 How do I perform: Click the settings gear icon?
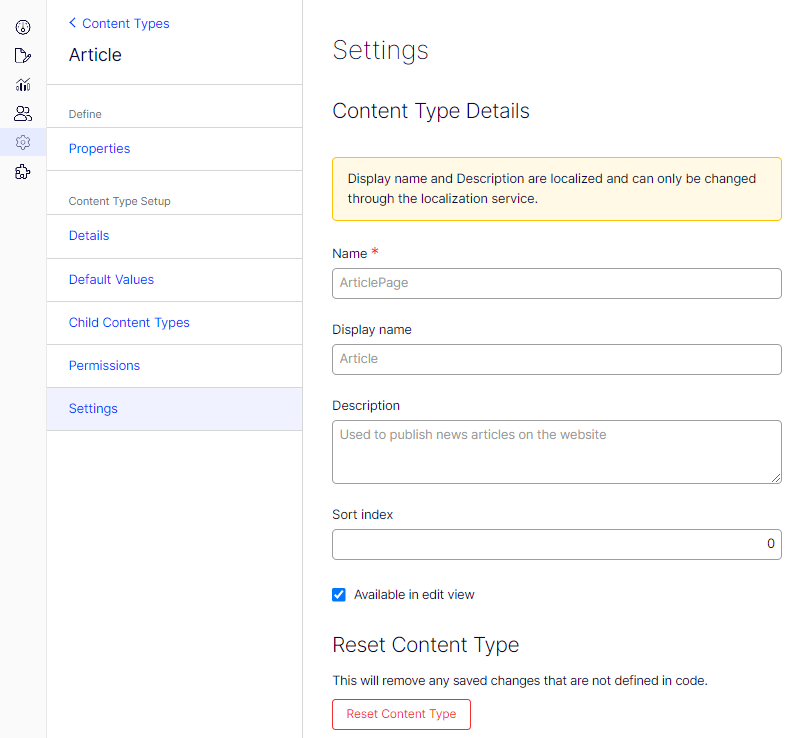(x=23, y=143)
